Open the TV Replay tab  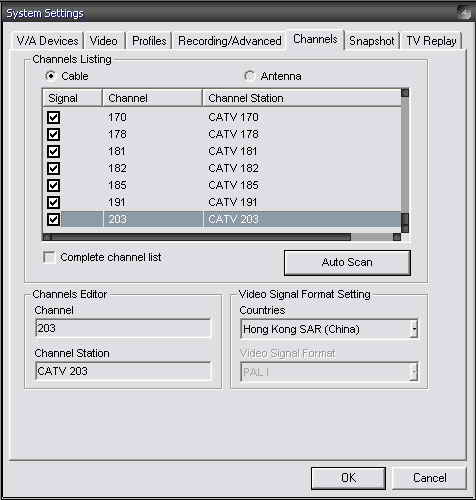click(431, 41)
